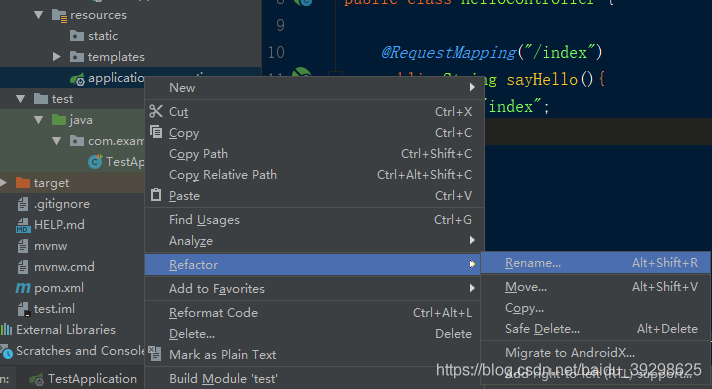Image resolution: width=712 pixels, height=389 pixels.
Task: Click the Paste clipboard icon
Action: (x=156, y=194)
